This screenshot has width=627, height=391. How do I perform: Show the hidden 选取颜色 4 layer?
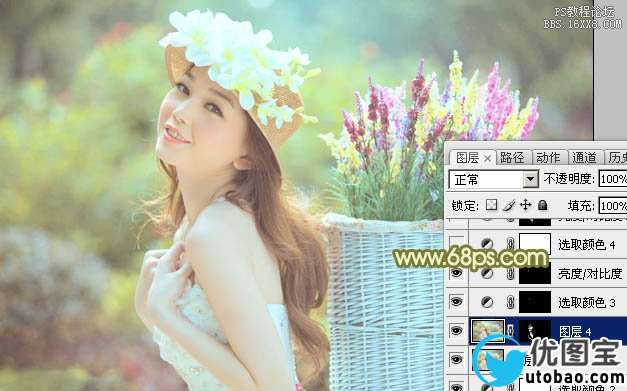point(457,243)
